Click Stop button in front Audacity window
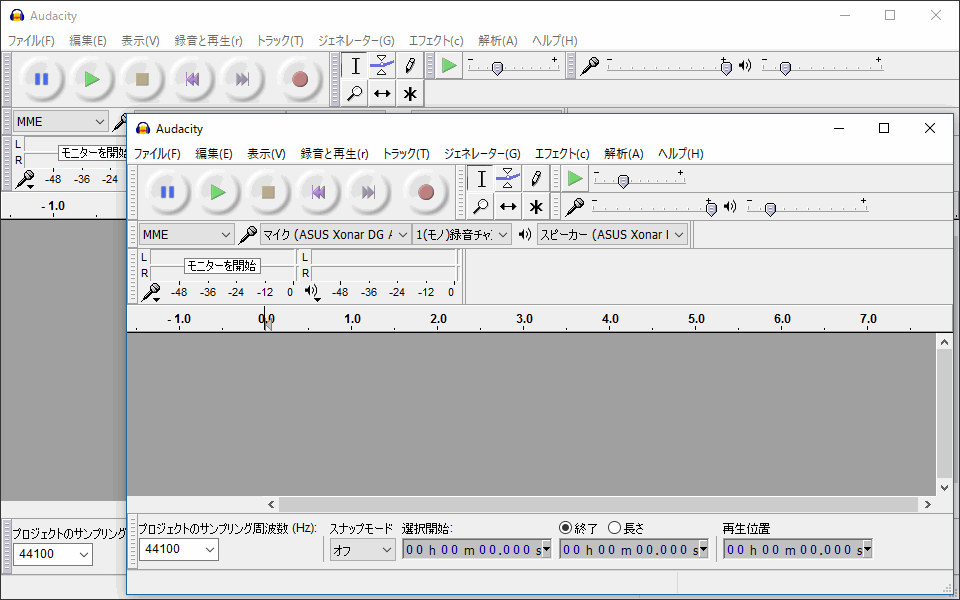Viewport: 960px width, 600px height. click(x=268, y=192)
